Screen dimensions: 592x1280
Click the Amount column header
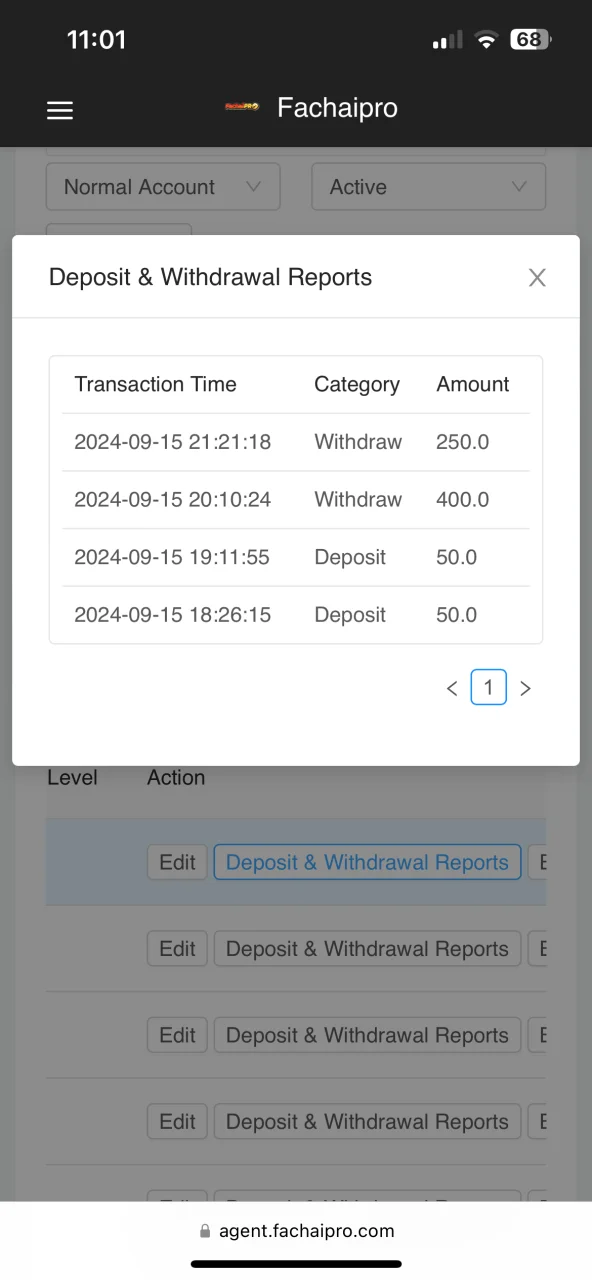473,384
